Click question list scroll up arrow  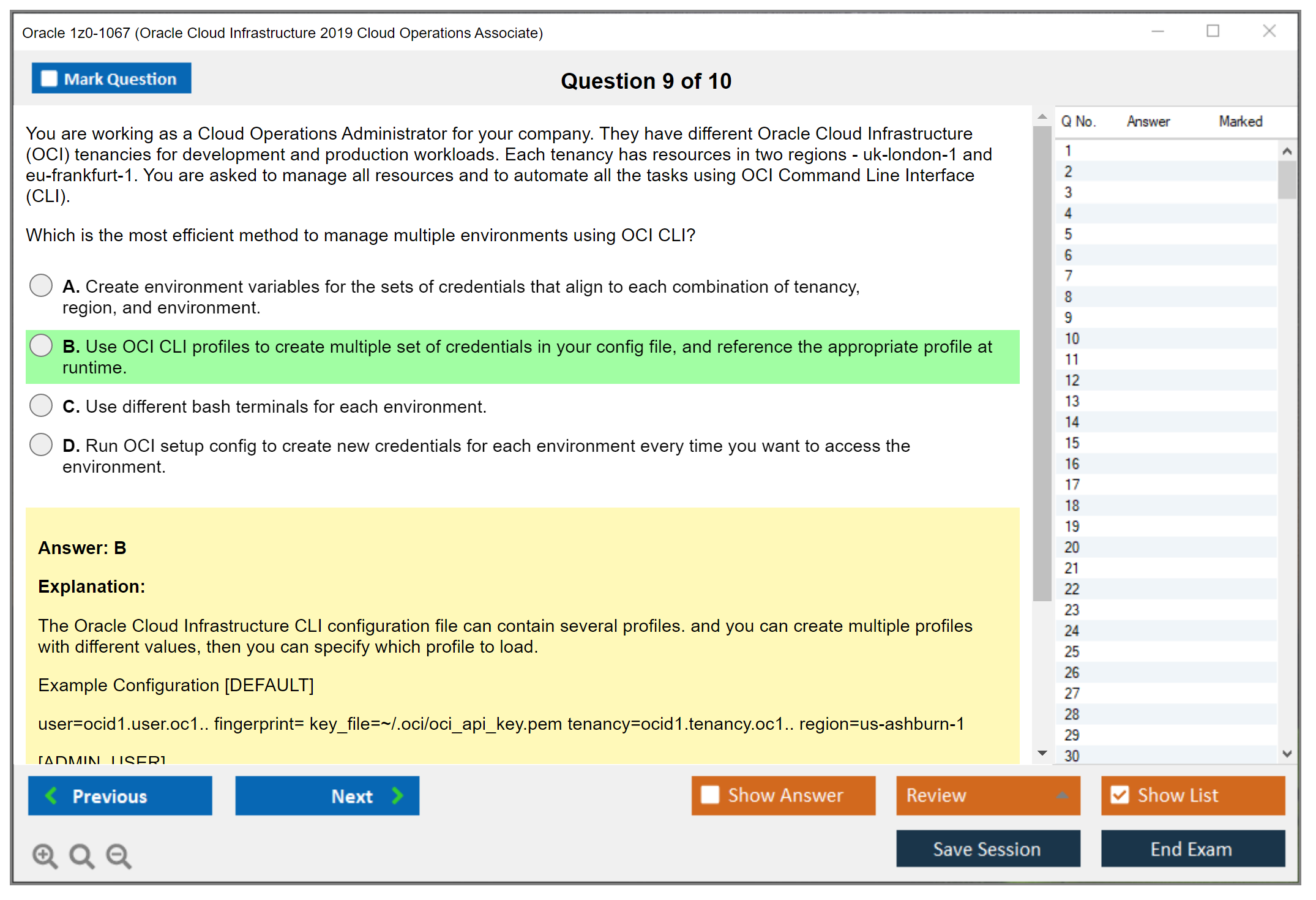(x=1287, y=151)
